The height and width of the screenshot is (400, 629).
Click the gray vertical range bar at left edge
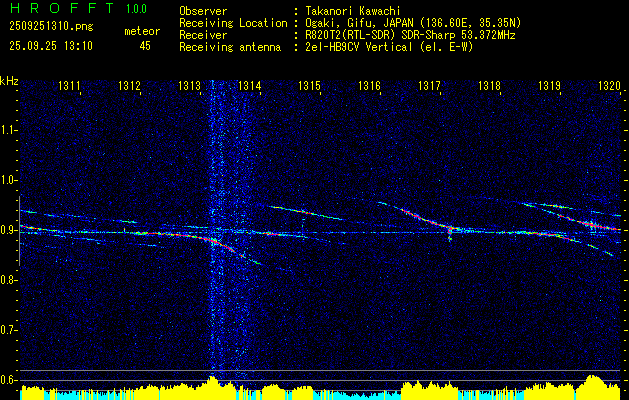click(x=19, y=231)
